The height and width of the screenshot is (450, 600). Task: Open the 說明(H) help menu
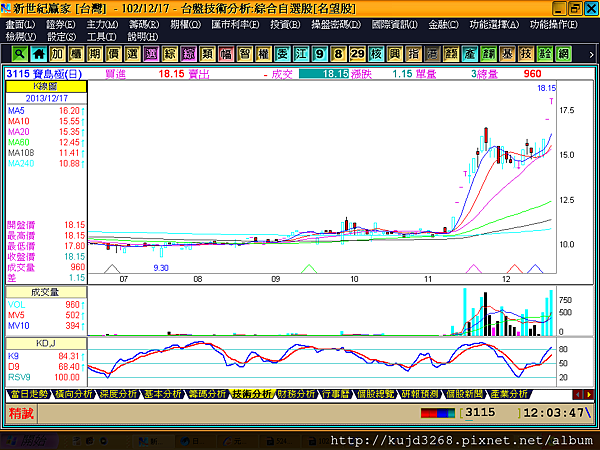pyautogui.click(x=143, y=37)
